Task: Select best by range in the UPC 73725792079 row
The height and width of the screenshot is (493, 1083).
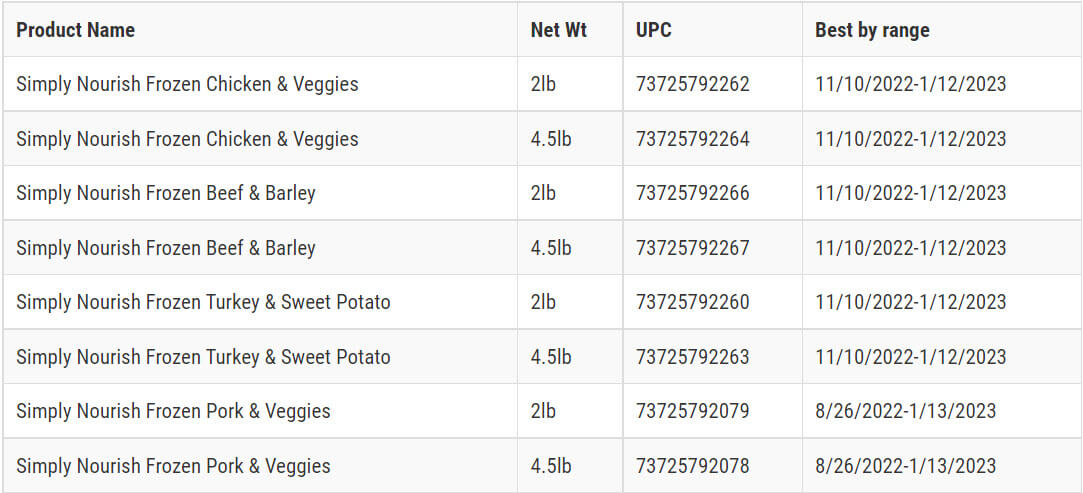Action: coord(906,411)
